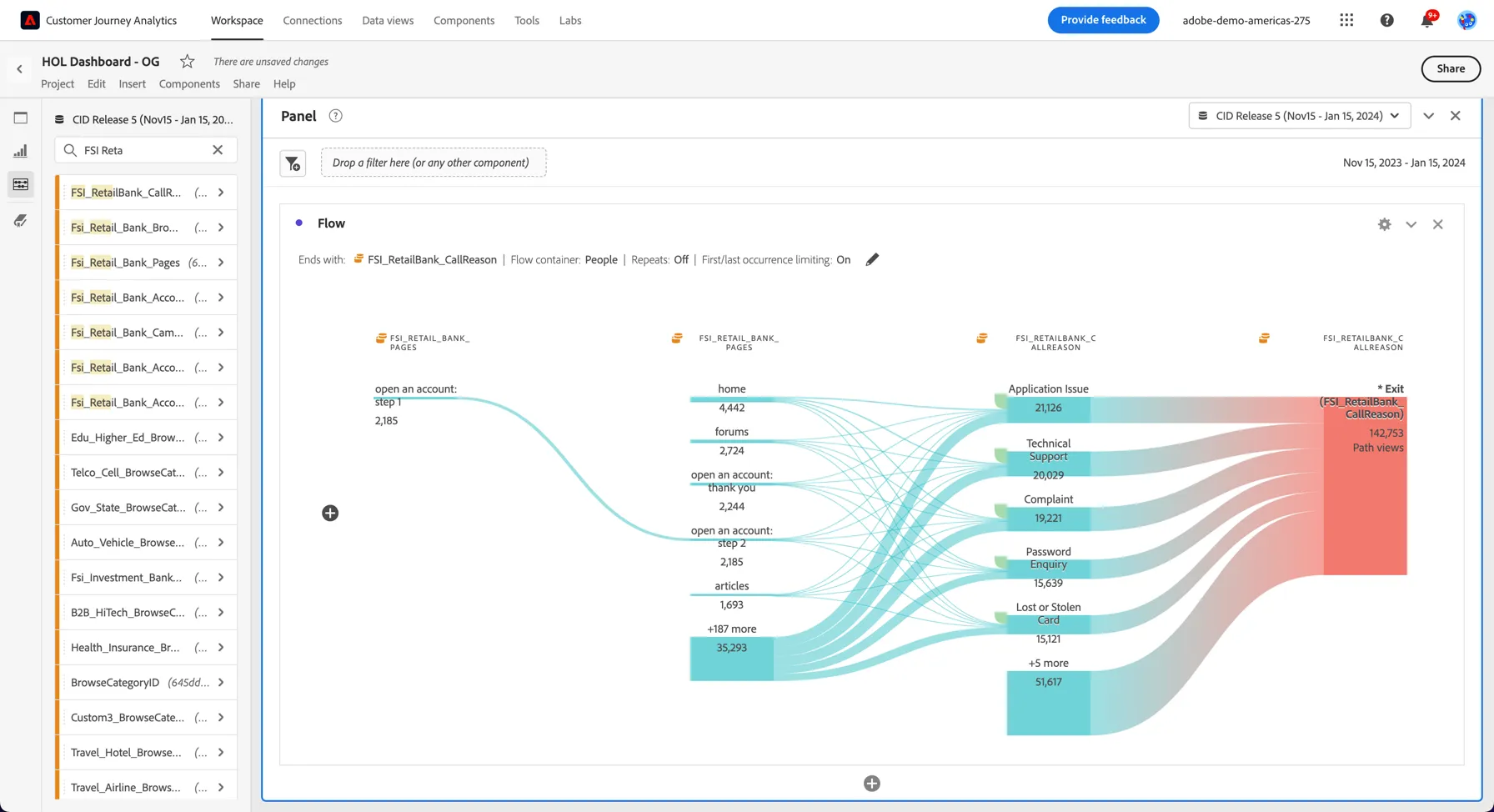The width and height of the screenshot is (1494, 812).
Task: Click the red Exit flow node
Action: [1365, 486]
